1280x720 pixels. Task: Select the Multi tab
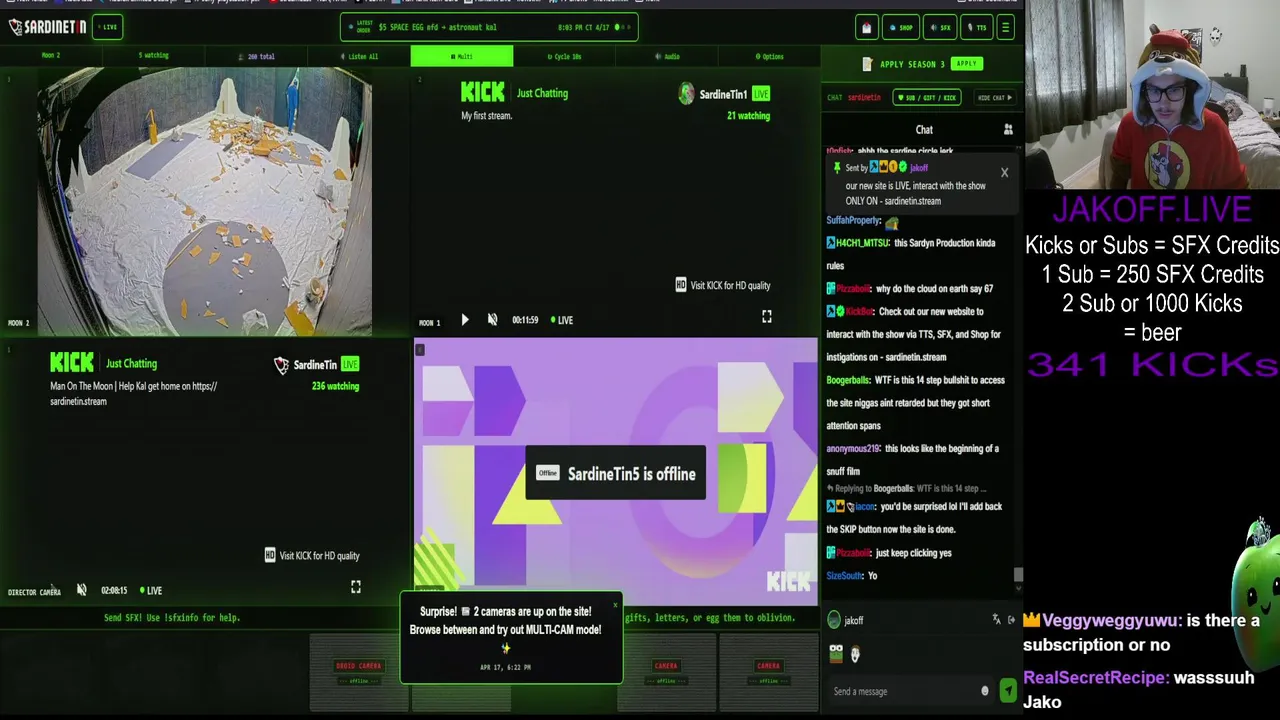[462, 57]
